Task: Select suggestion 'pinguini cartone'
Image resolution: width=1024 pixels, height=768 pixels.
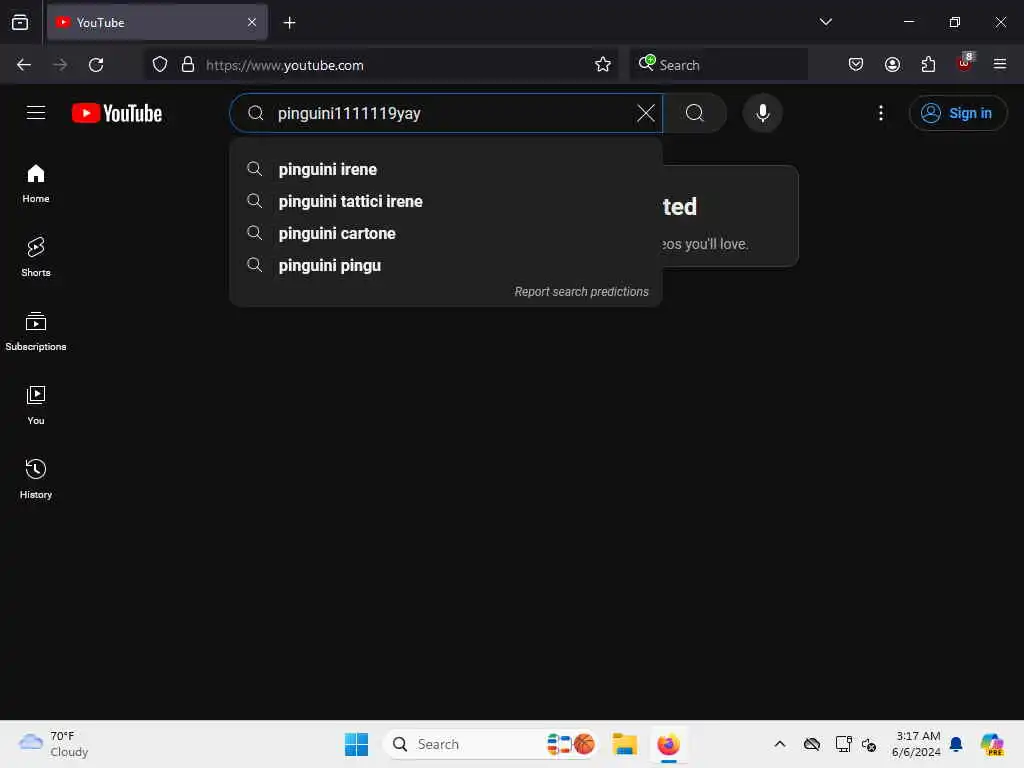Action: (446, 233)
